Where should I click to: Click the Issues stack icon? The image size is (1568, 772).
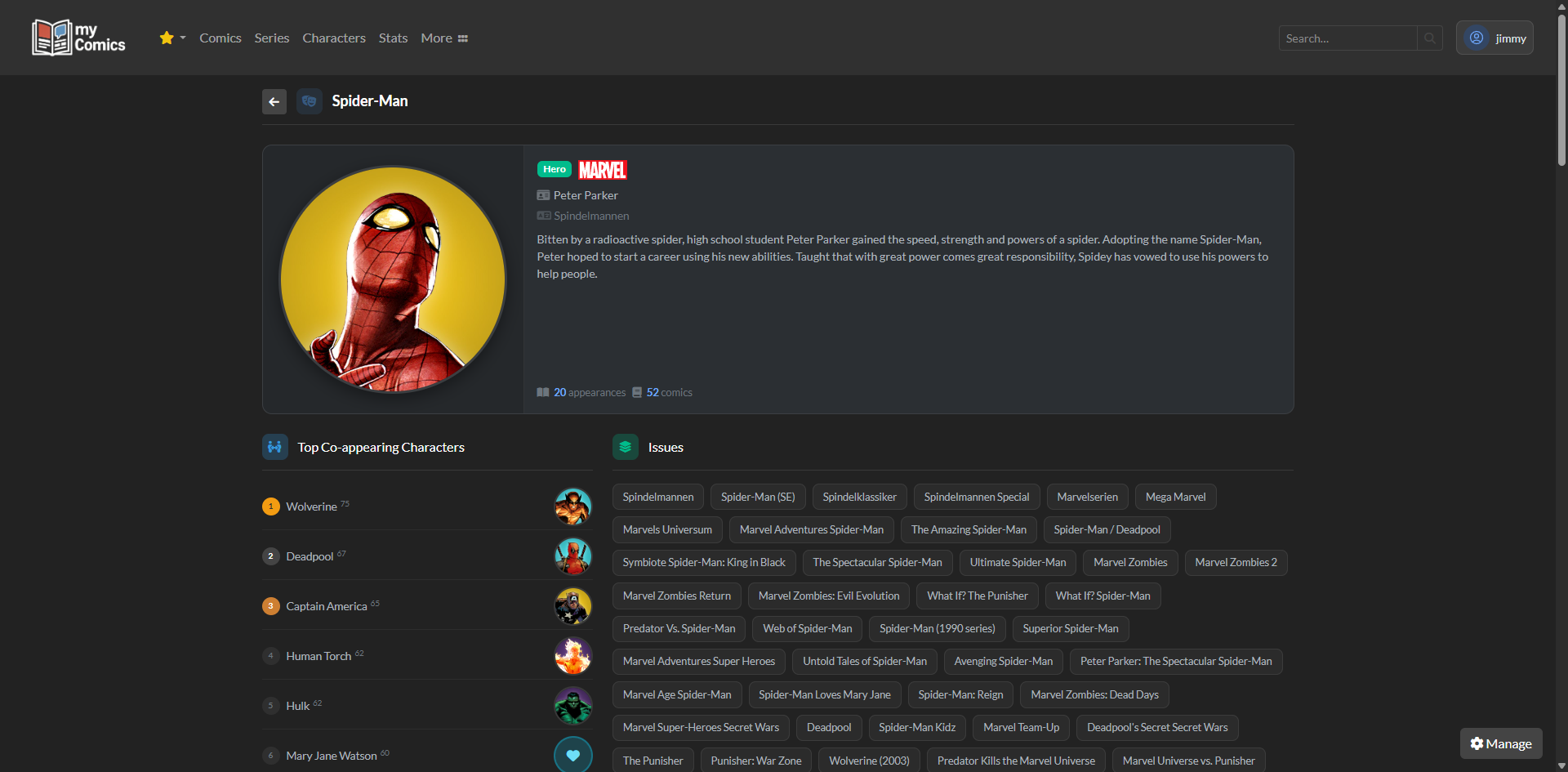[626, 447]
